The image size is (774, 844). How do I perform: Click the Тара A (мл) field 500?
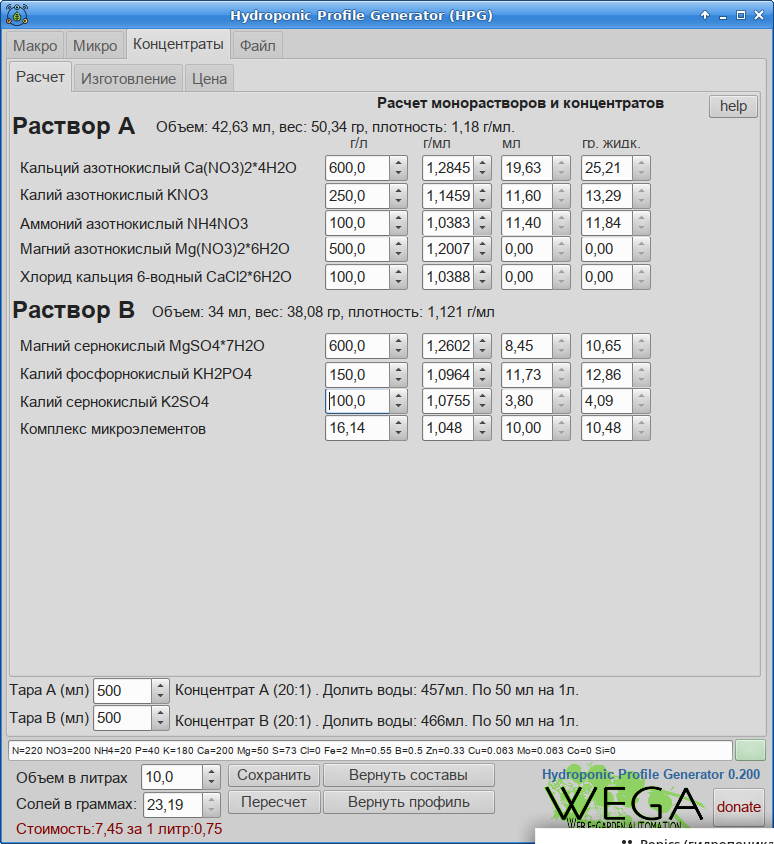[123, 691]
